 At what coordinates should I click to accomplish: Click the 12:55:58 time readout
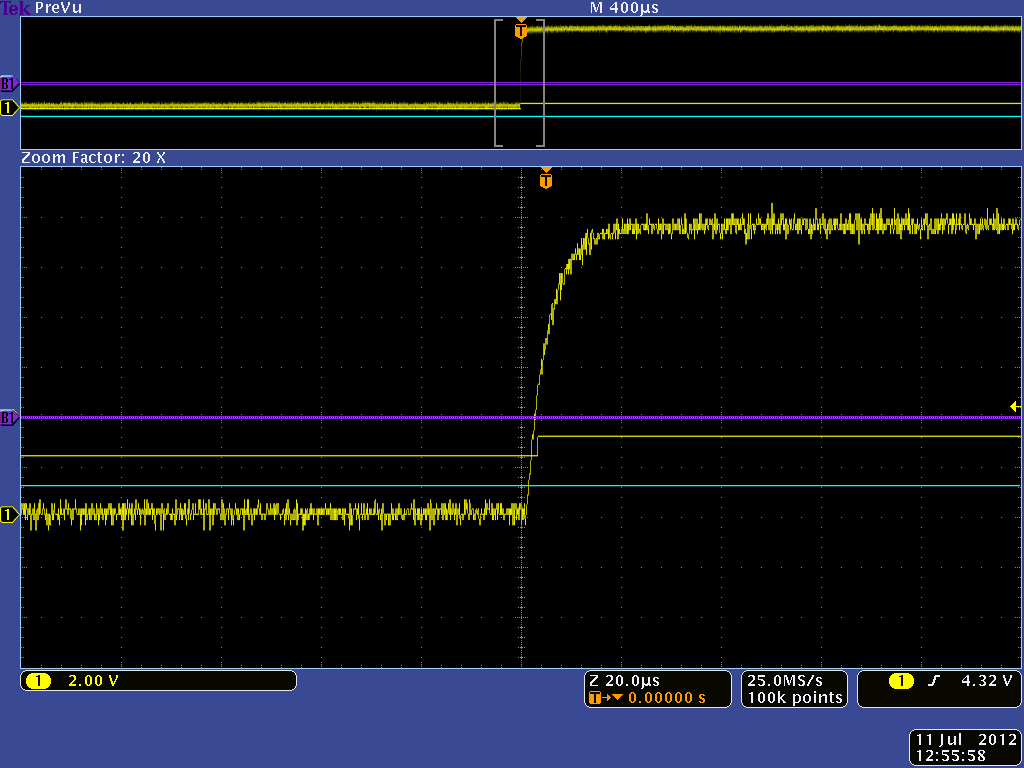[x=951, y=756]
